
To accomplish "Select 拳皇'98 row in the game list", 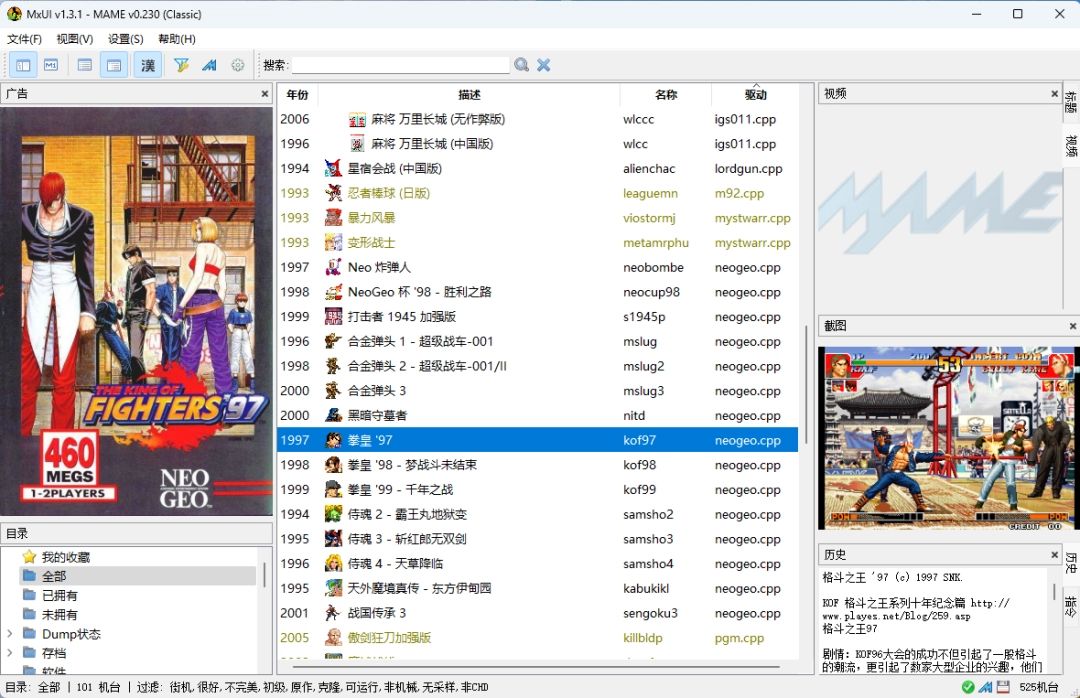I will pyautogui.click(x=450, y=464).
